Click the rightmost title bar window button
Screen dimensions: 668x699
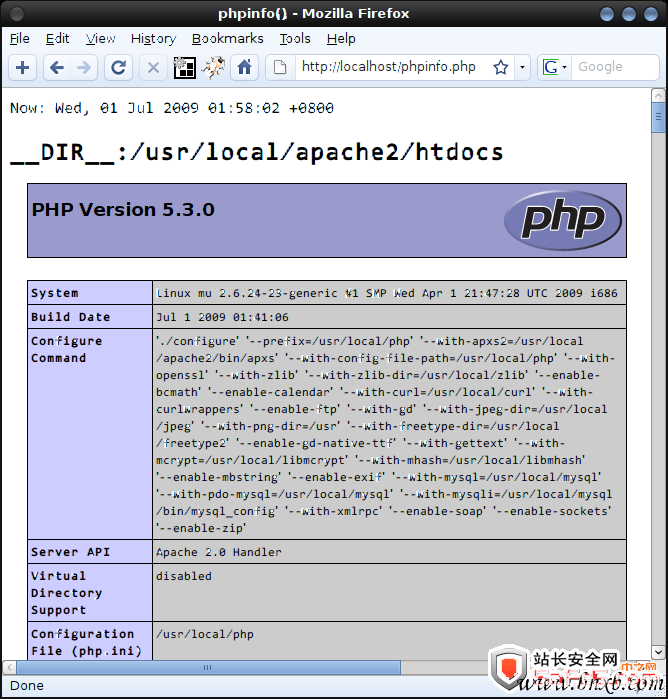click(x=651, y=14)
